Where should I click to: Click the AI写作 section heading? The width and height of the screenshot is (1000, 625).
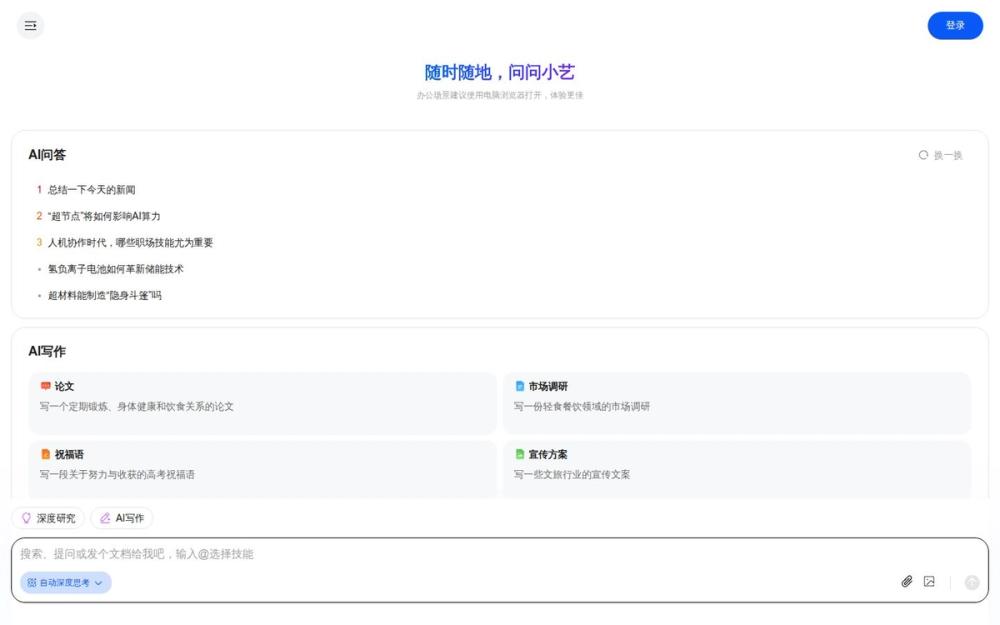point(47,351)
